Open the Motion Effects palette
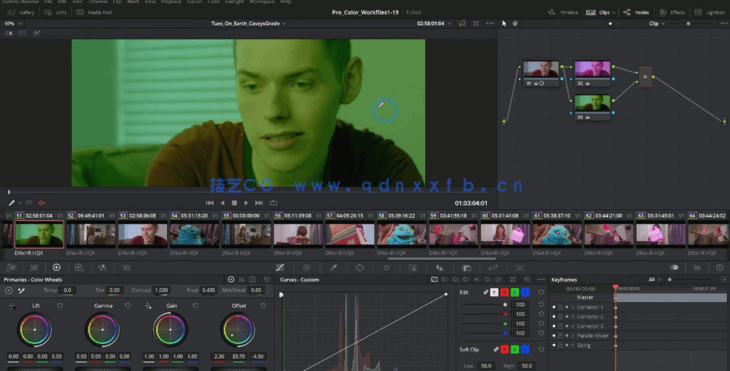Screen dimensions: 730x371 pos(126,268)
